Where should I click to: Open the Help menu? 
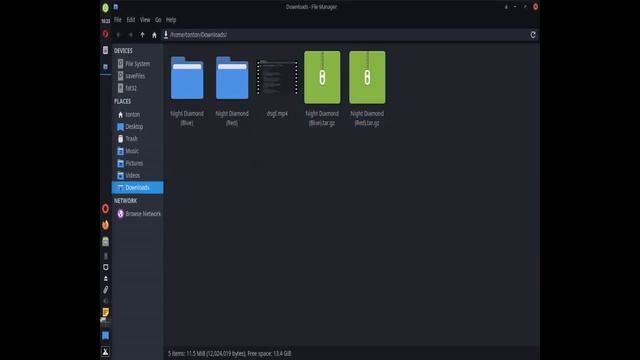(x=171, y=20)
